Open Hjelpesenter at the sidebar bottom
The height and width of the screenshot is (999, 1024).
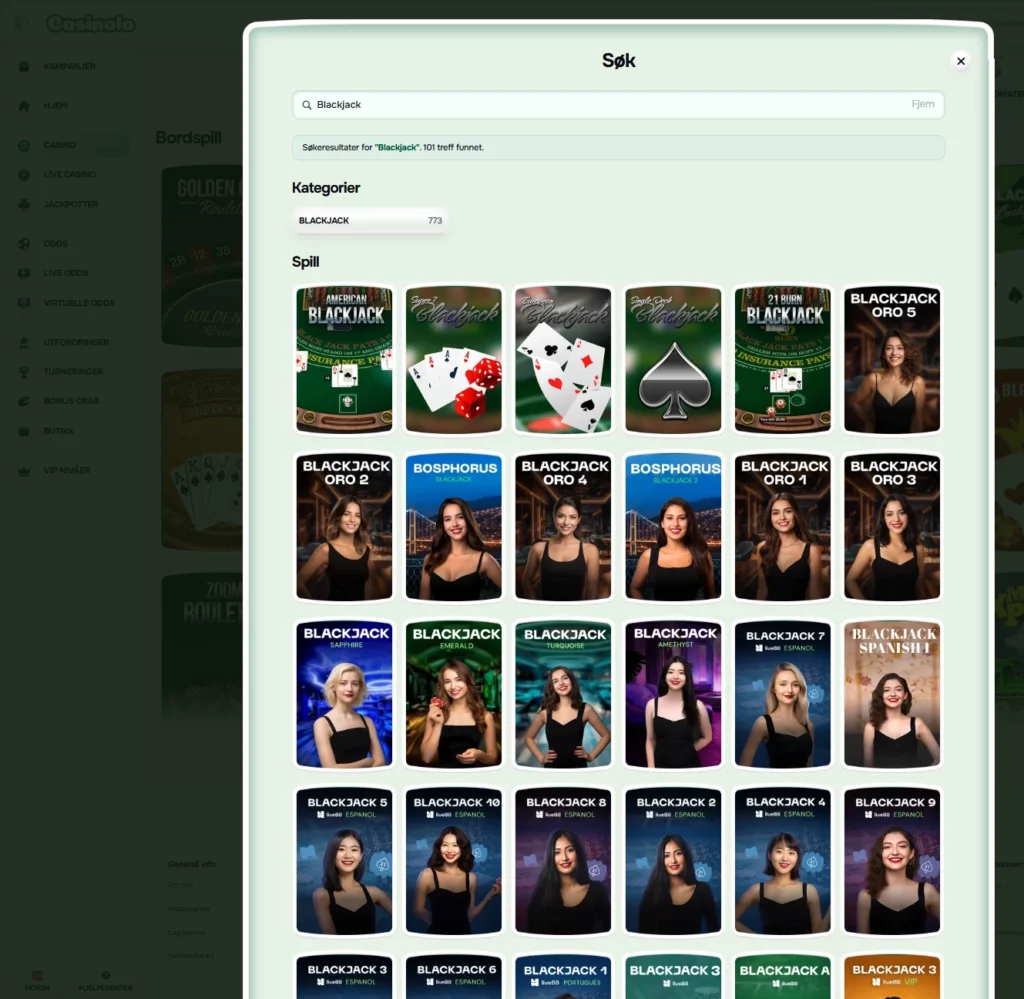pos(105,980)
